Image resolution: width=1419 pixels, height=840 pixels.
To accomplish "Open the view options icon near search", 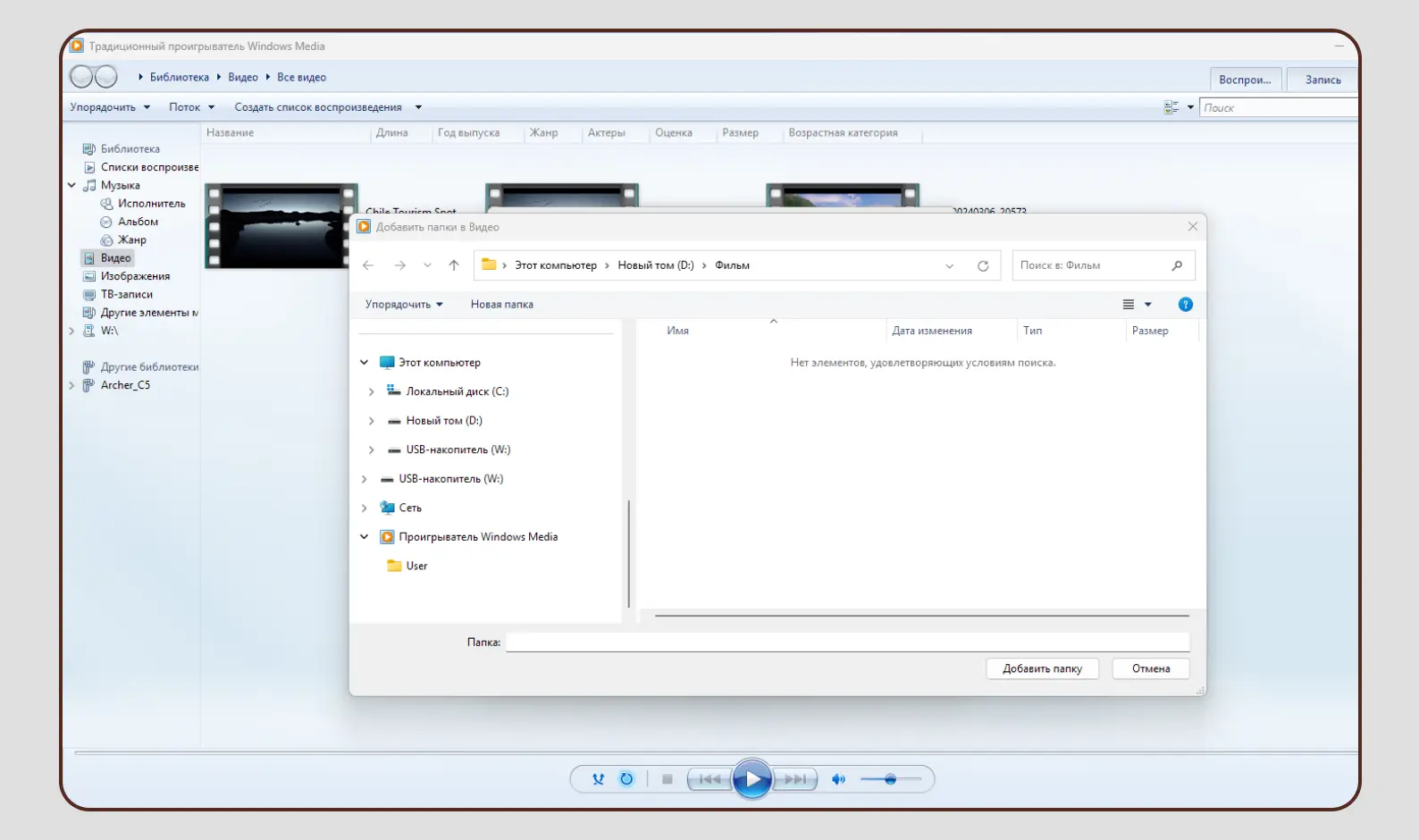I will (x=1171, y=107).
